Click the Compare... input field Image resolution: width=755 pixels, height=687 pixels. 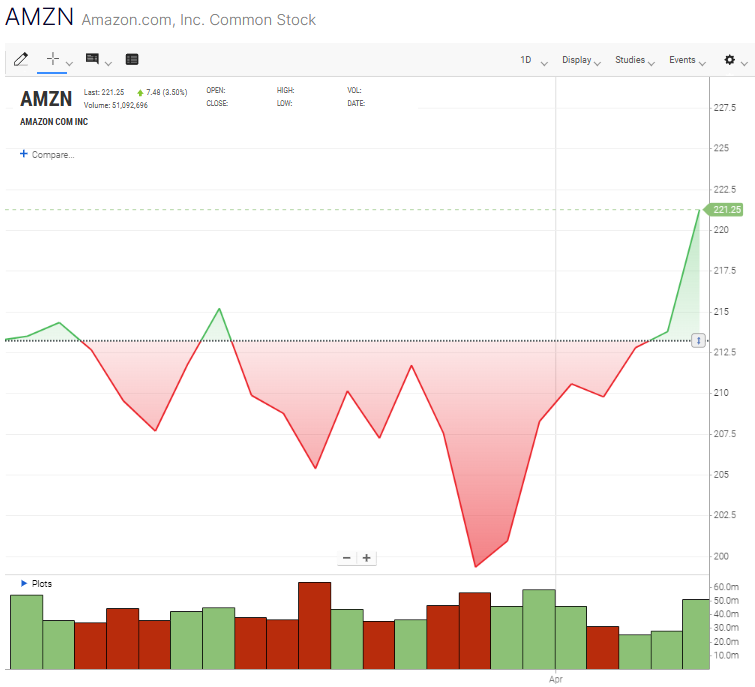(54, 155)
